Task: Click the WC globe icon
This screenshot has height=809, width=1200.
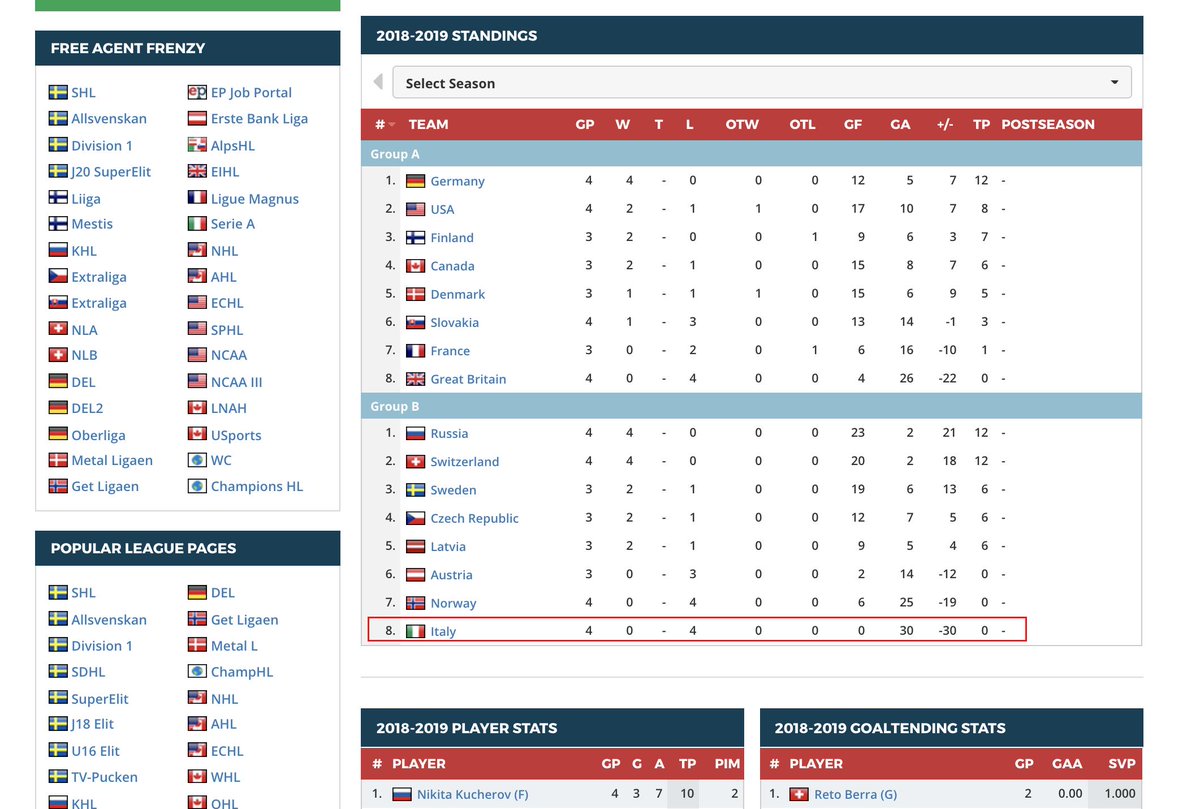Action: (x=196, y=460)
